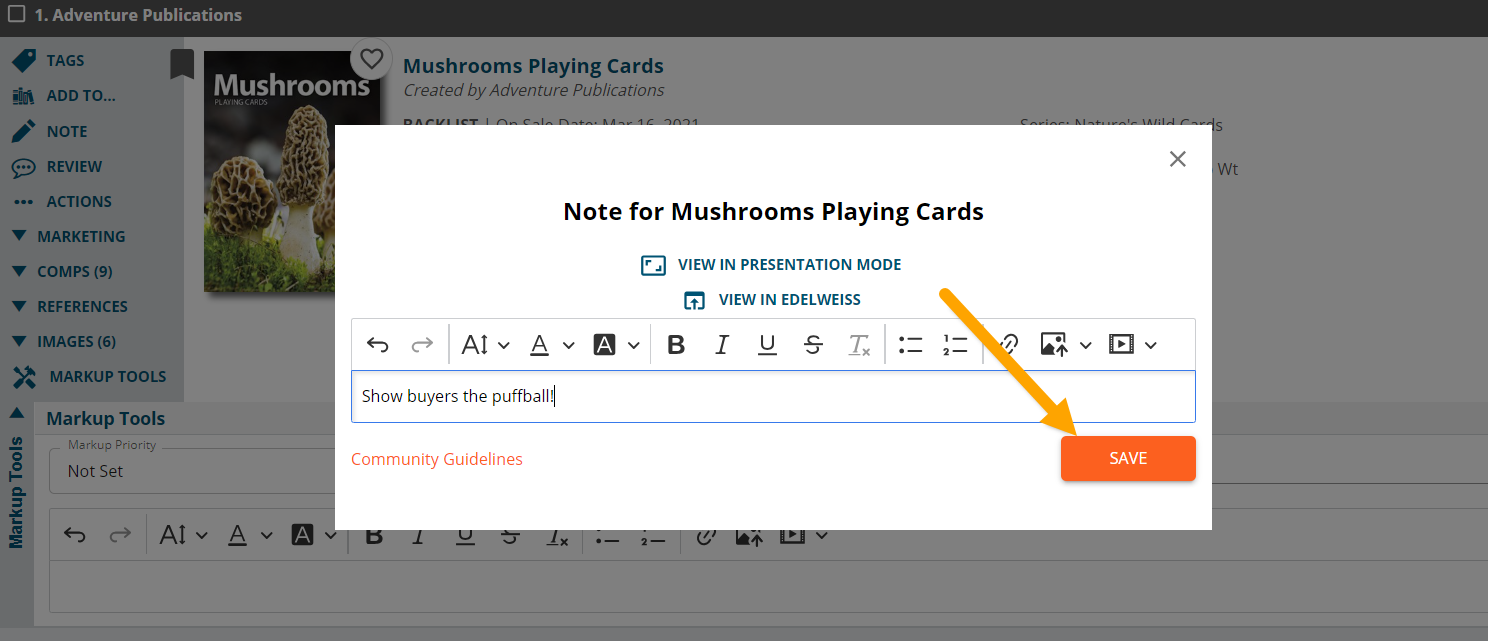Image resolution: width=1488 pixels, height=641 pixels.
Task: Open font color dropdown in the note dialog
Action: tap(552, 345)
